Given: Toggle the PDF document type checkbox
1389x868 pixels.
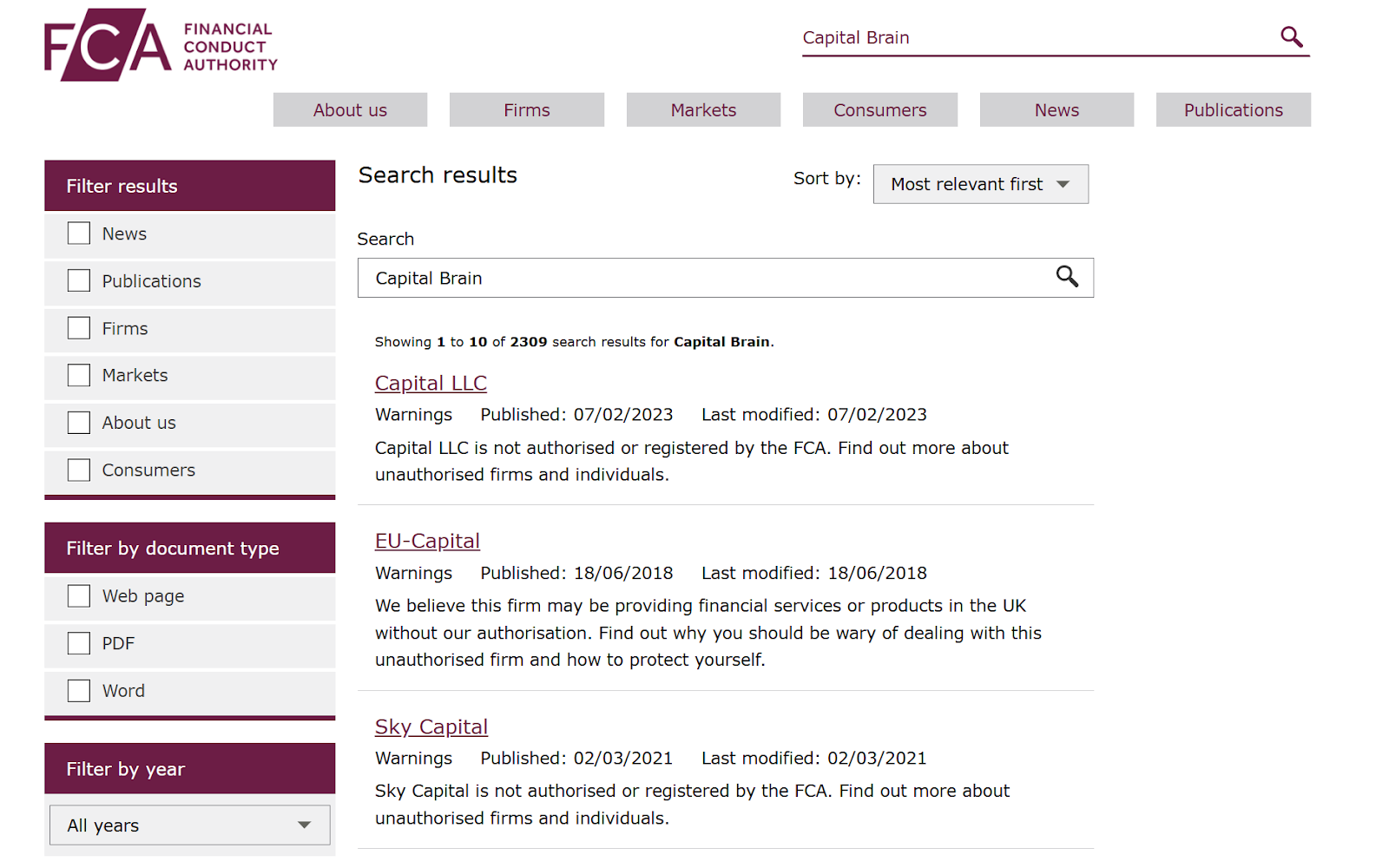Looking at the screenshot, I should point(79,643).
